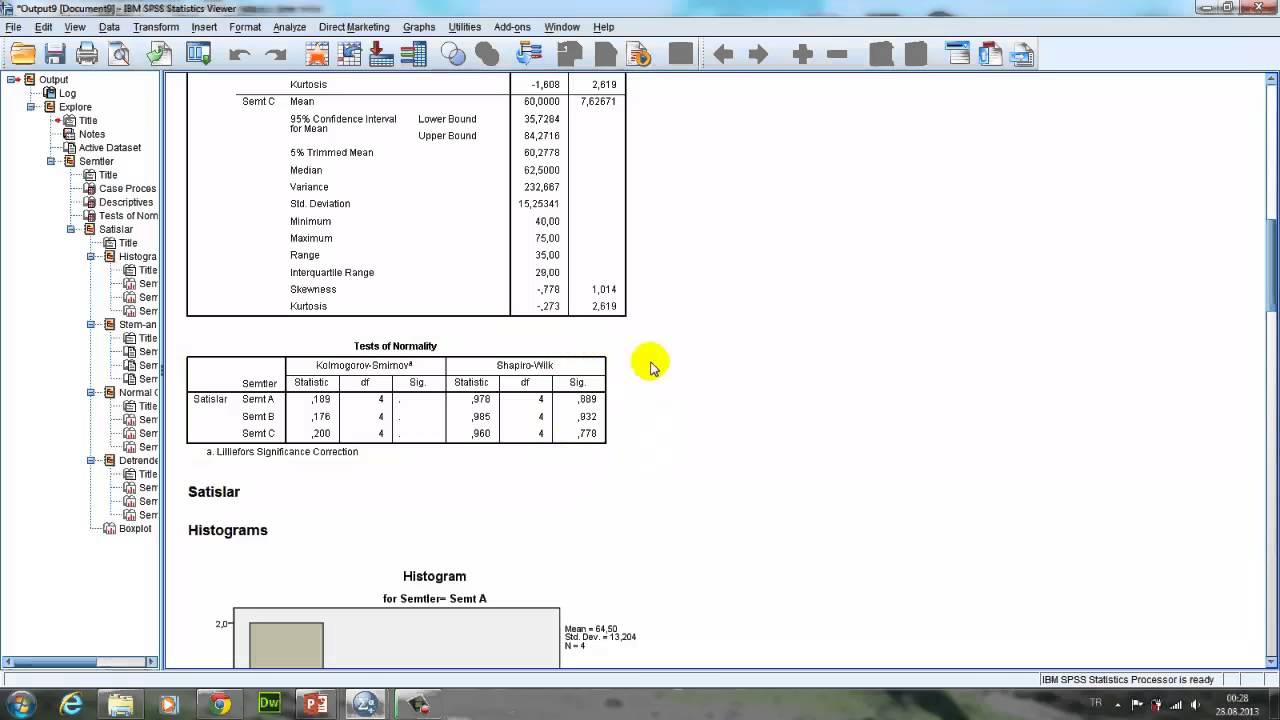Open Google Chrome from the taskbar
Image resolution: width=1280 pixels, height=720 pixels.
tap(220, 704)
